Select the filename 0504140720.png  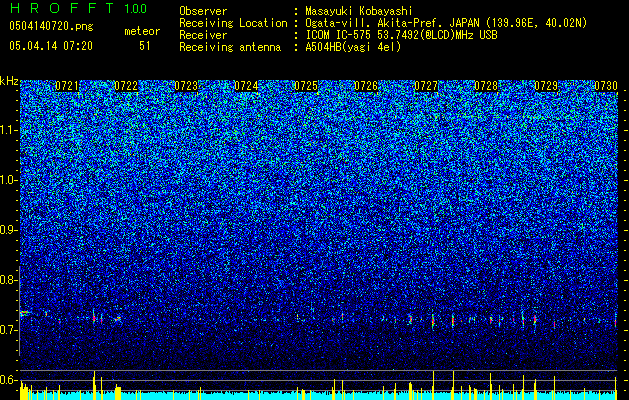pos(51,26)
